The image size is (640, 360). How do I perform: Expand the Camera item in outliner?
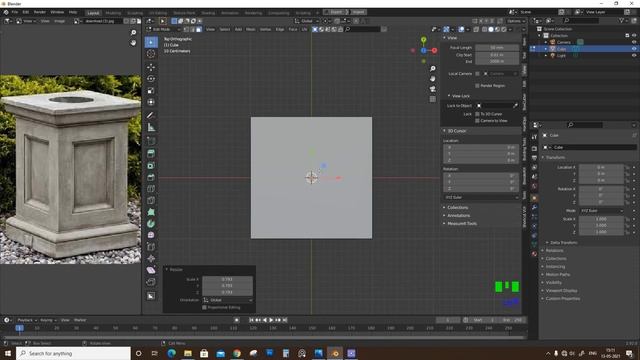tap(546, 42)
